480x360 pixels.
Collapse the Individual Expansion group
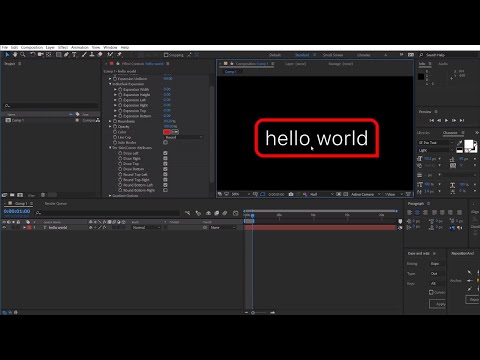pyautogui.click(x=110, y=84)
